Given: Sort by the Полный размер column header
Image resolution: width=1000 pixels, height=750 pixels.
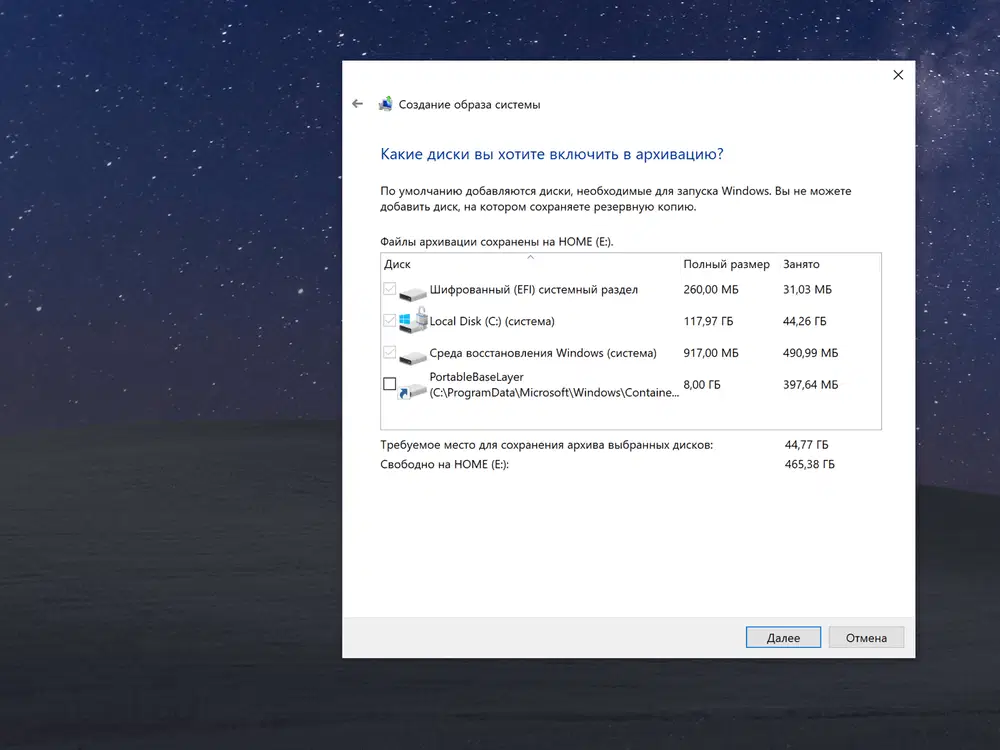Looking at the screenshot, I should coord(728,264).
